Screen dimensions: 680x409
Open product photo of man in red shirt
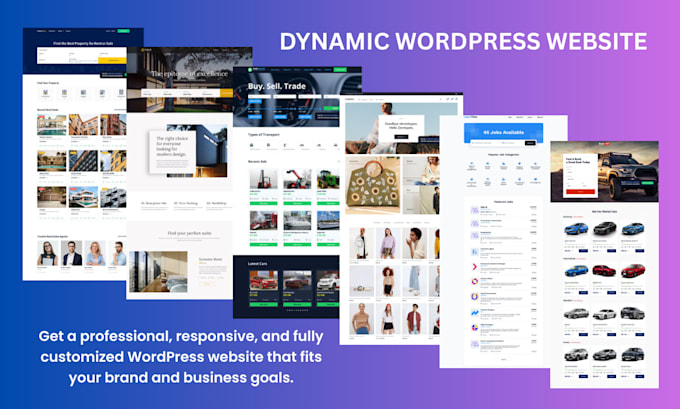pos(414,319)
